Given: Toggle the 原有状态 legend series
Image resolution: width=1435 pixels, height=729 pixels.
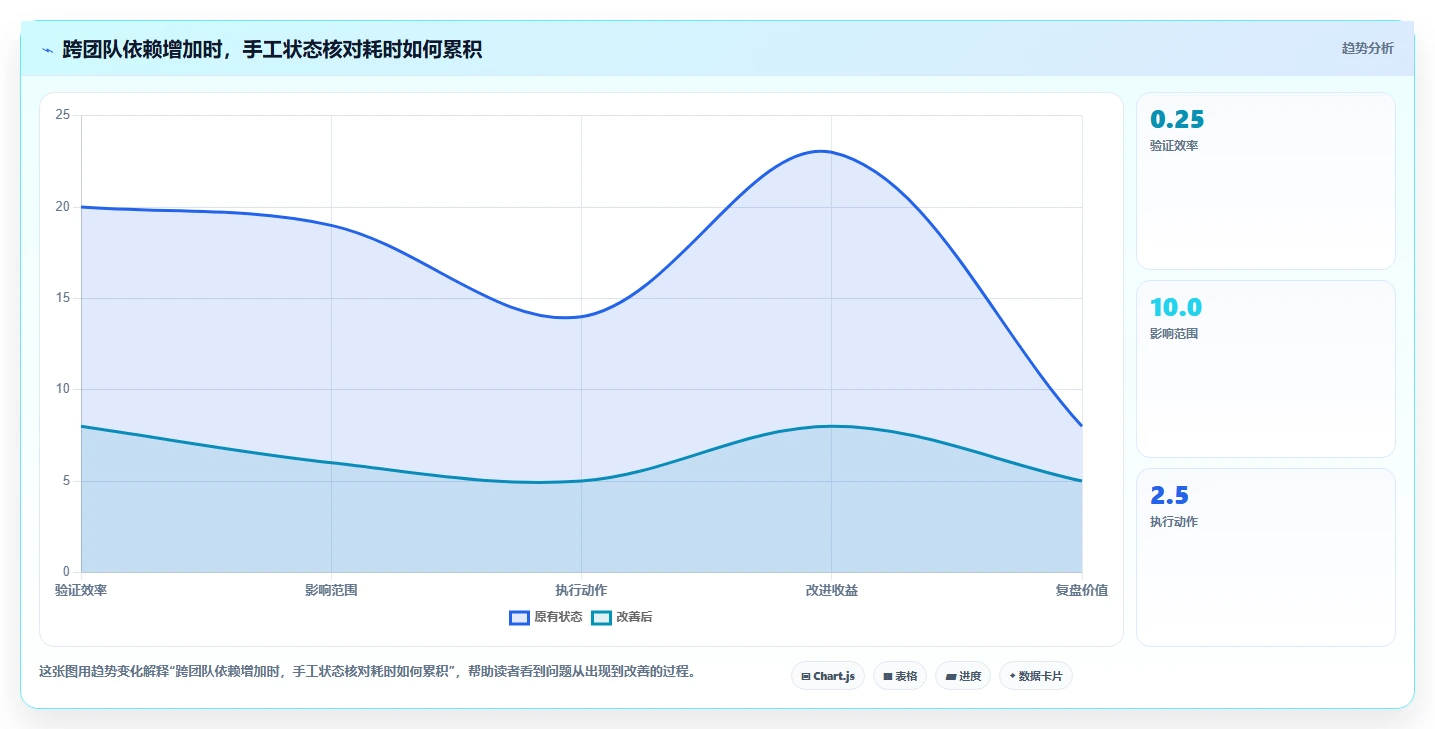Looking at the screenshot, I should click(x=546, y=617).
